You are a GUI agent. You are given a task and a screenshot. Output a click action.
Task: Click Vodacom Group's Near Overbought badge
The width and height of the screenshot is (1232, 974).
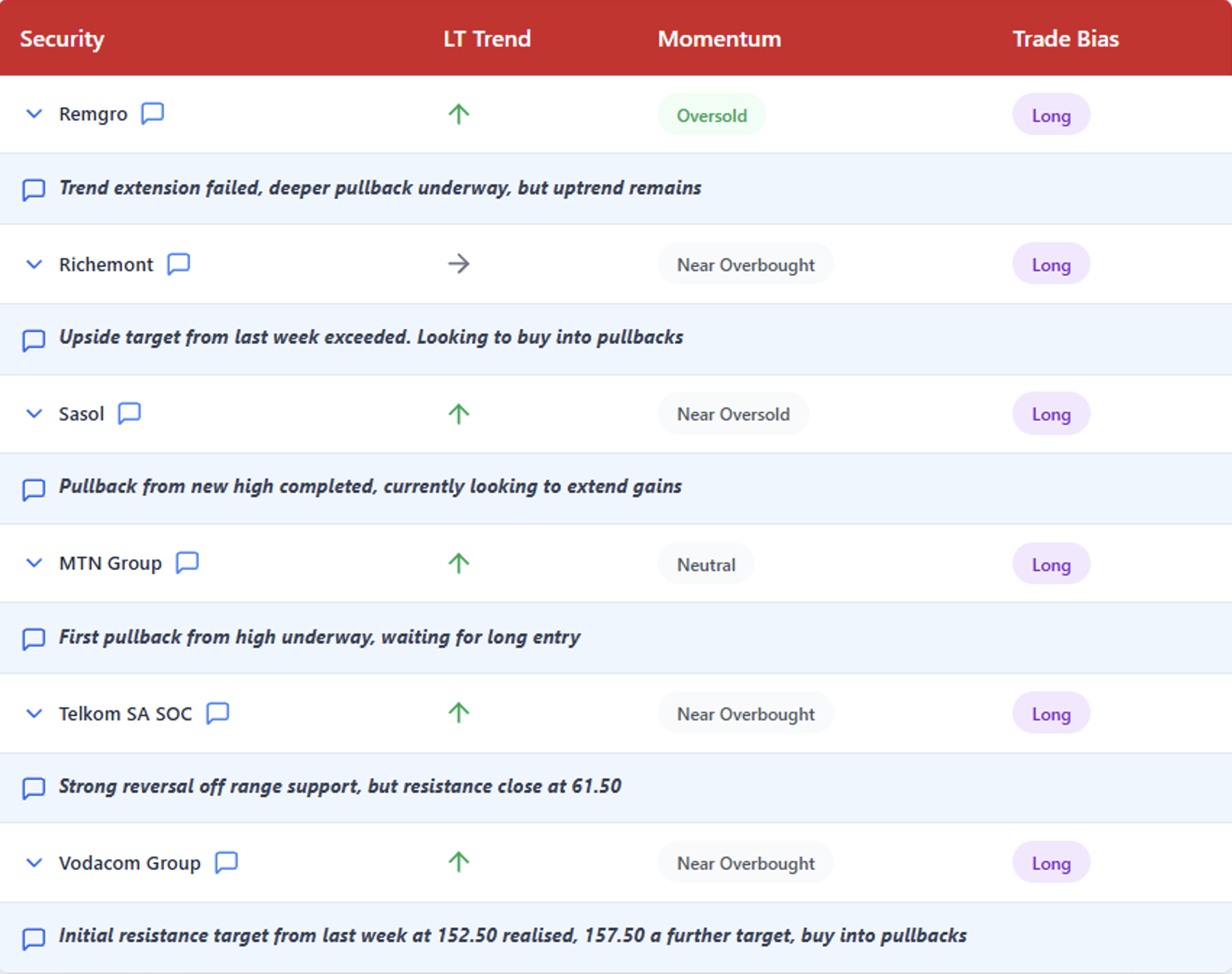click(746, 863)
